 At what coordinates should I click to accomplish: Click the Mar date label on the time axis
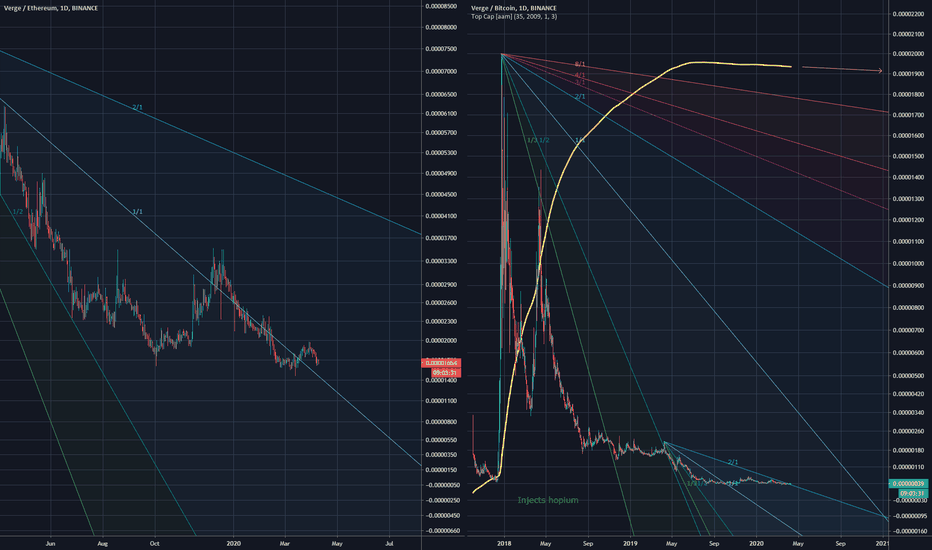click(285, 543)
